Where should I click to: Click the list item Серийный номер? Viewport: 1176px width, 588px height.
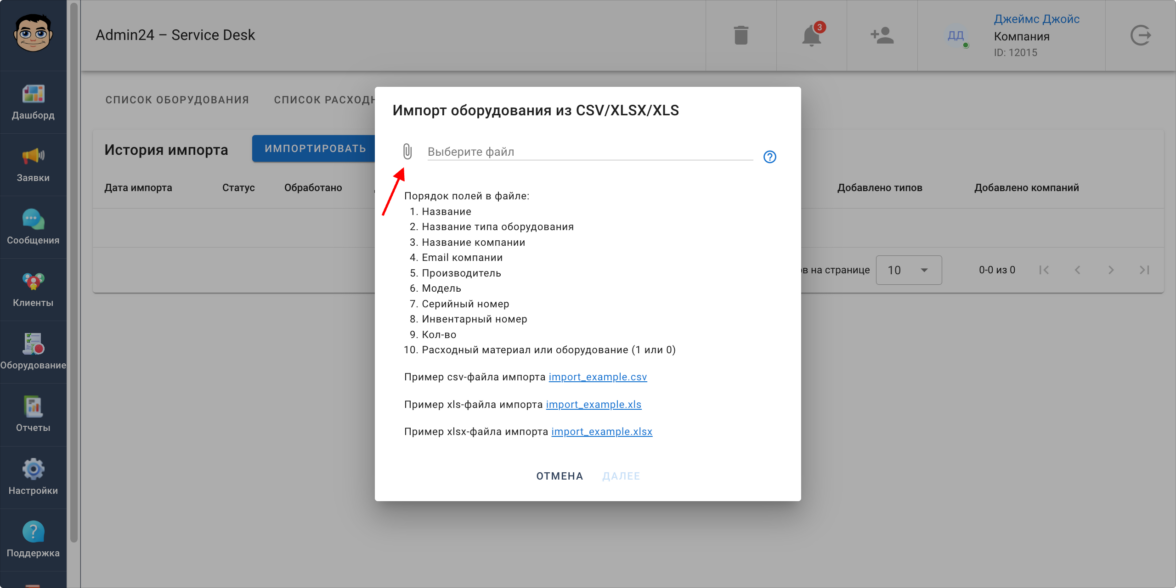[x=465, y=304]
